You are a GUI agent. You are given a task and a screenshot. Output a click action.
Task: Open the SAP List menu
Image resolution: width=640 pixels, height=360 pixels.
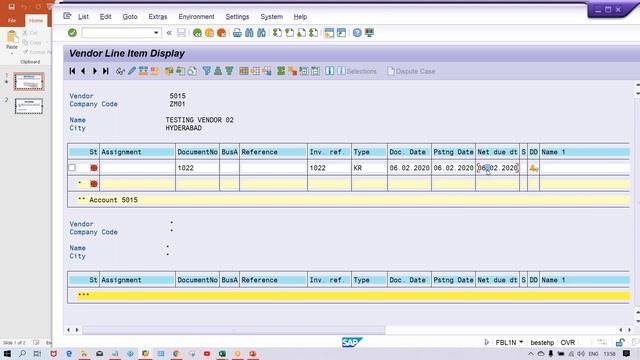coord(83,17)
